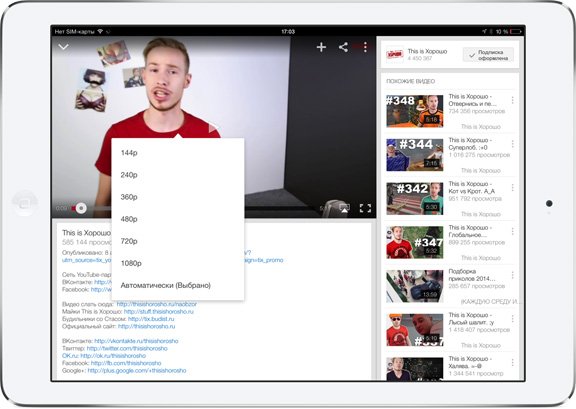Choose 1080p video quality
576x409 pixels.
(x=178, y=263)
